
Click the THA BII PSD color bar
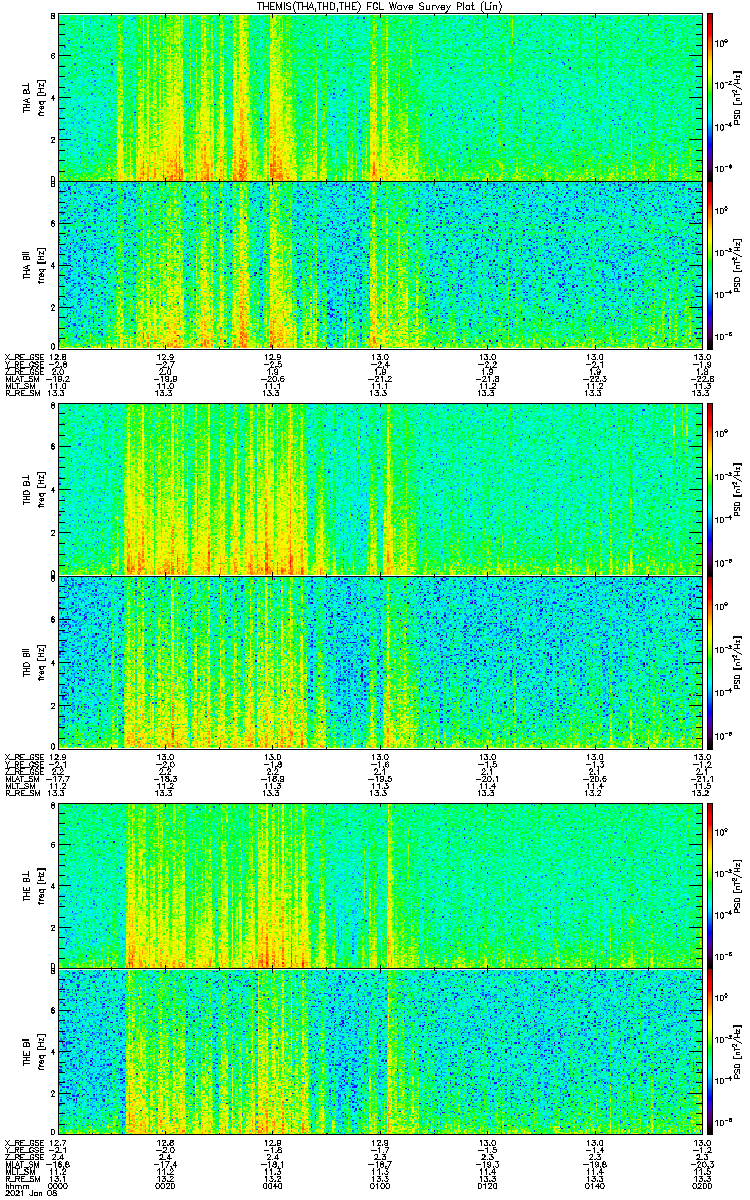pos(710,263)
